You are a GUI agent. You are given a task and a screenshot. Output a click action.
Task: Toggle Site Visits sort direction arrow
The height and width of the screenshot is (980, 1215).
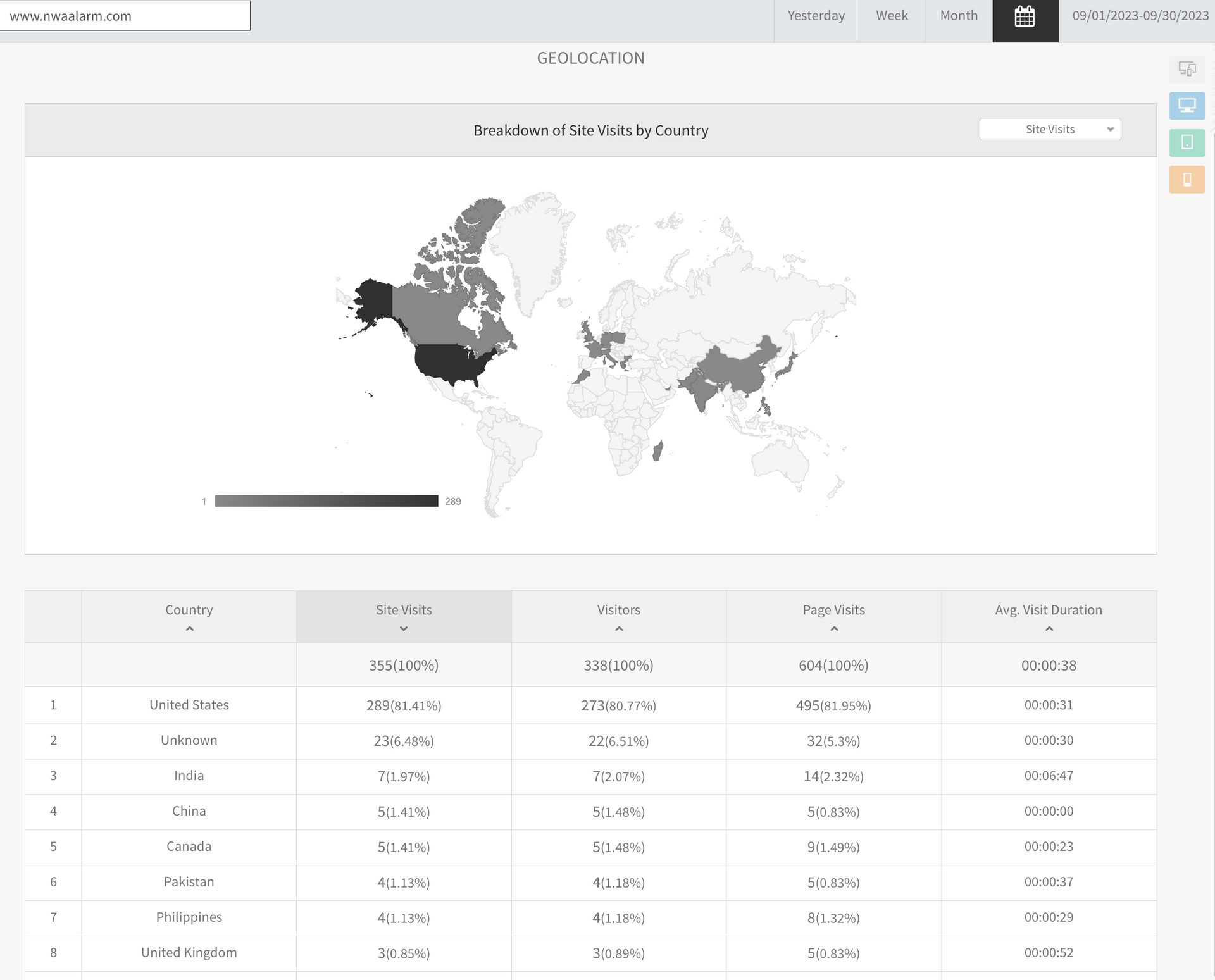404,629
